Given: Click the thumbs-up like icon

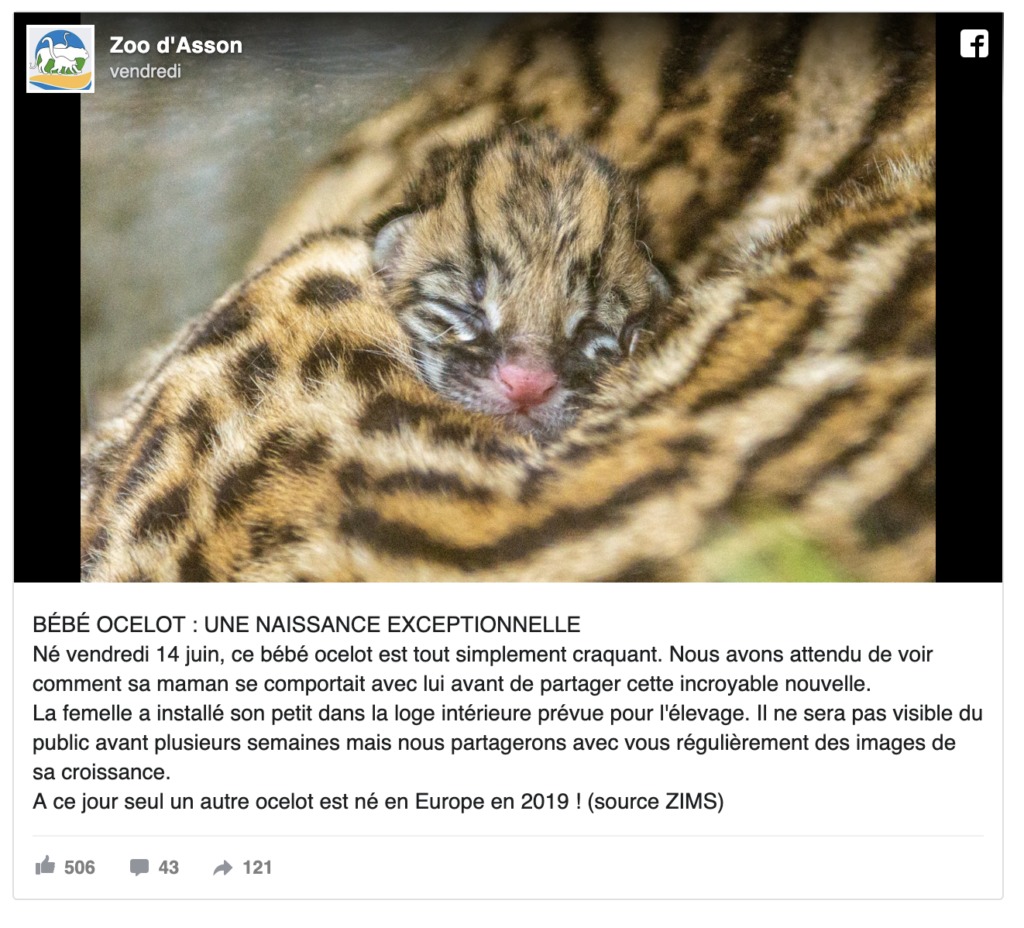Looking at the screenshot, I should [45, 866].
